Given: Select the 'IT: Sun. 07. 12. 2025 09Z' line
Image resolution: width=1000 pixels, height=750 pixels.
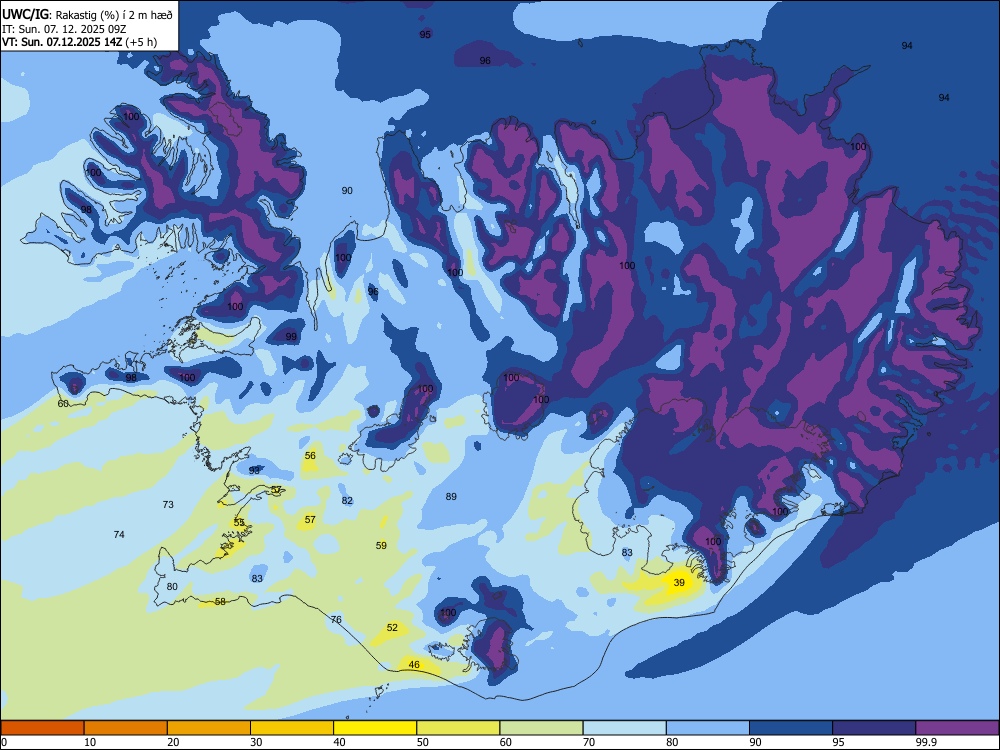Looking at the screenshot, I should (64, 29).
